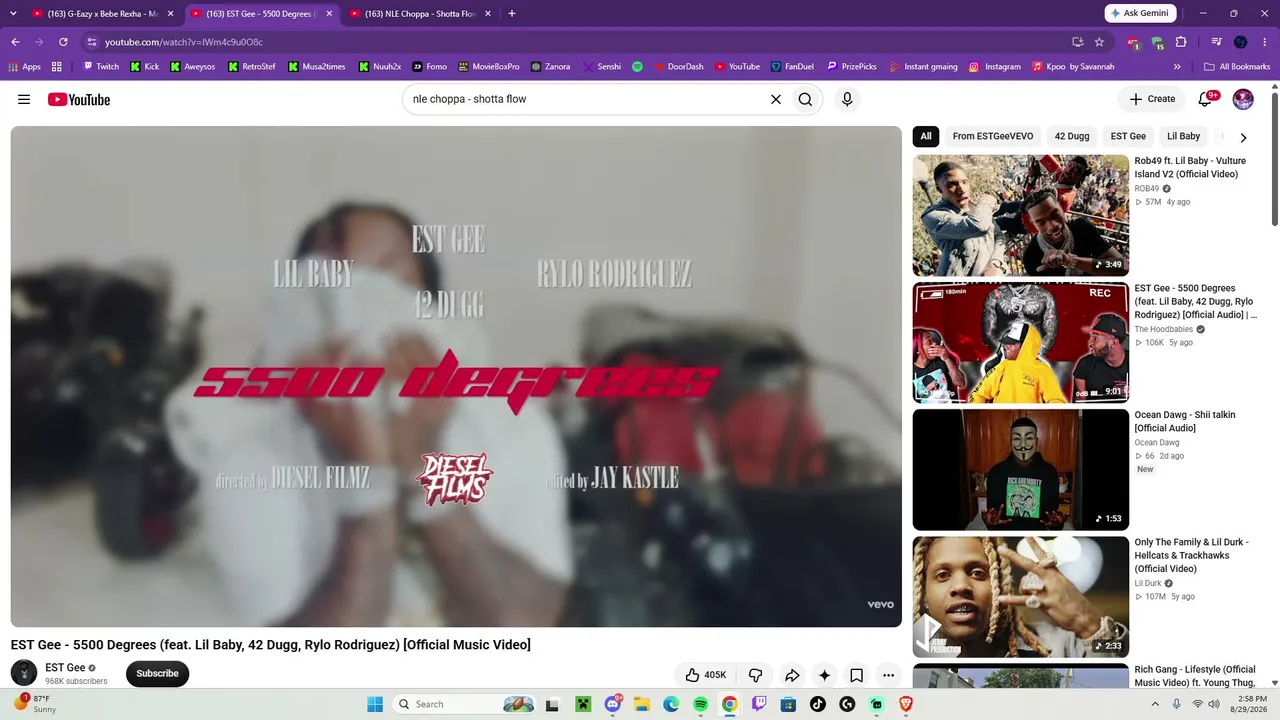Click the browser address bar URL
This screenshot has height=720, width=1280.
(x=184, y=42)
